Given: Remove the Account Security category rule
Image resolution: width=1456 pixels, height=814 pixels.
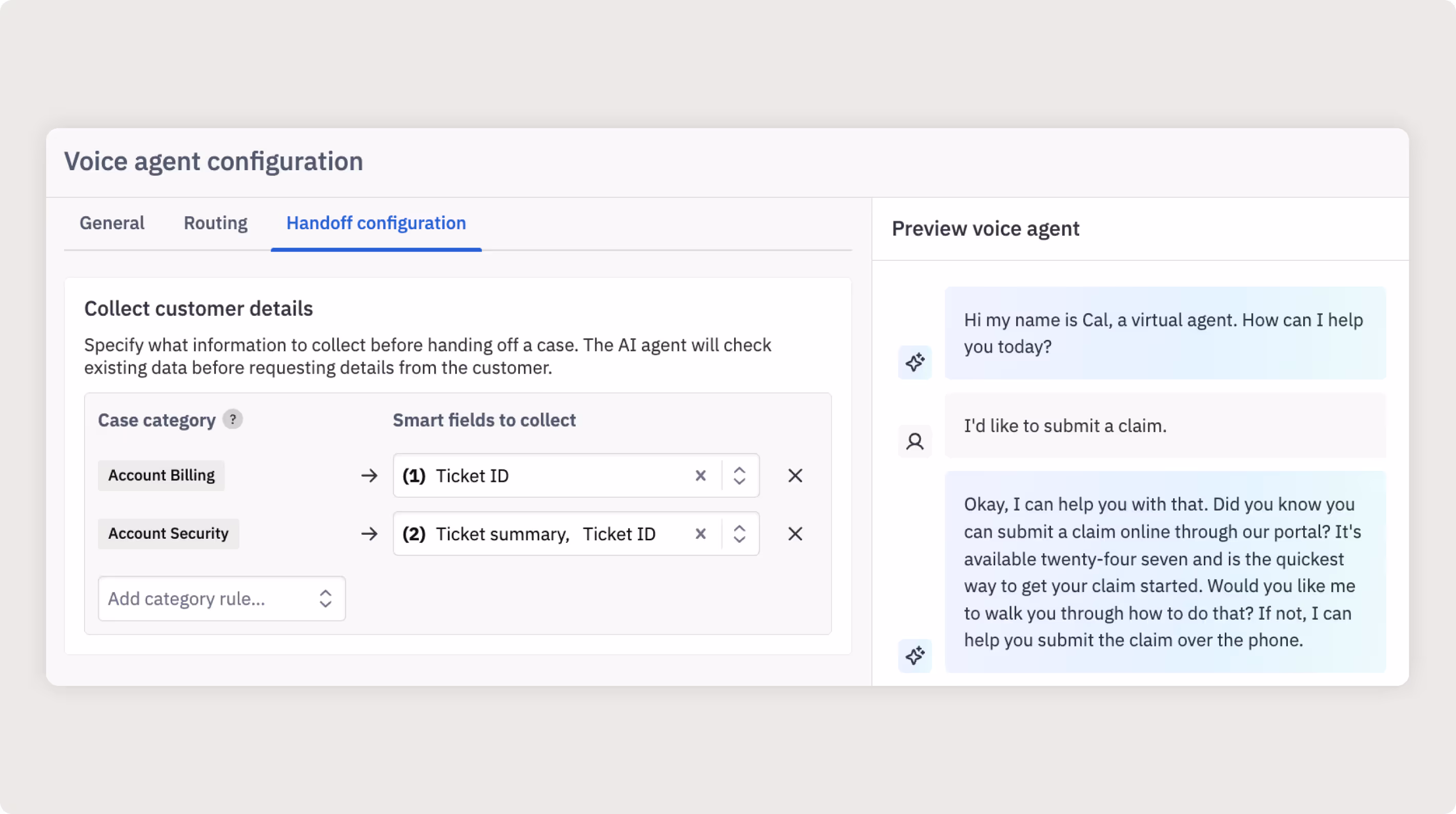Looking at the screenshot, I should click(795, 534).
